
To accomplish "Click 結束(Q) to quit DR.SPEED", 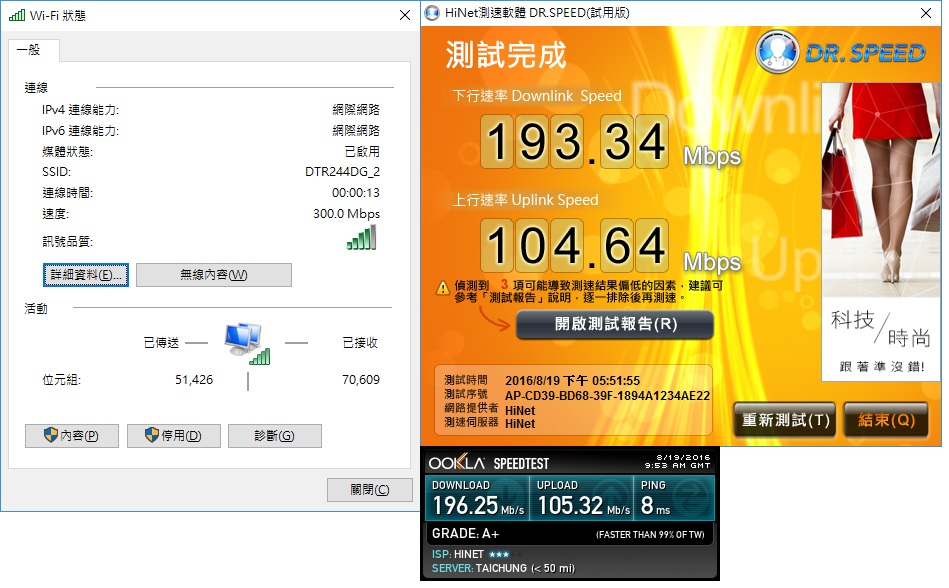I will tap(886, 419).
